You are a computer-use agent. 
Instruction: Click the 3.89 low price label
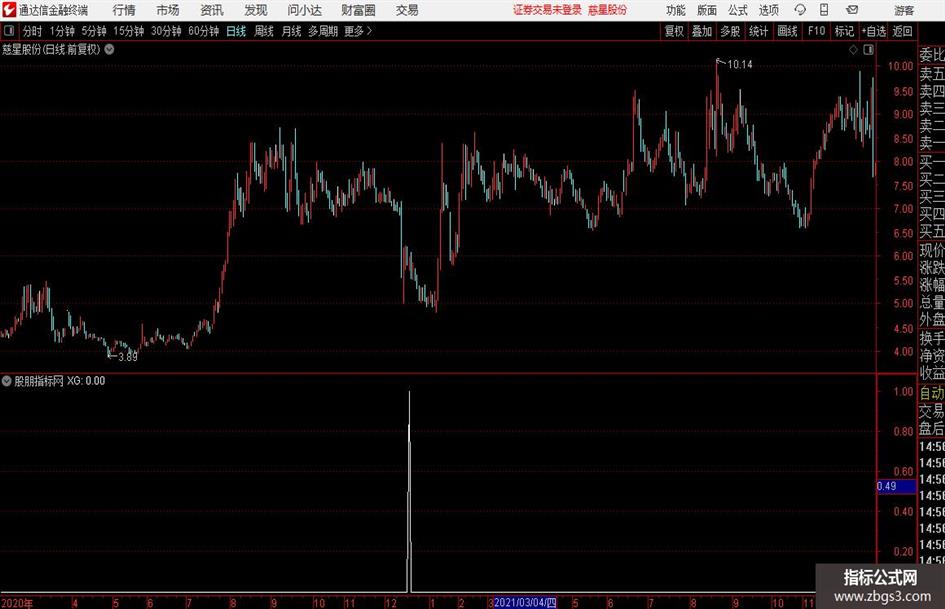pyautogui.click(x=128, y=357)
